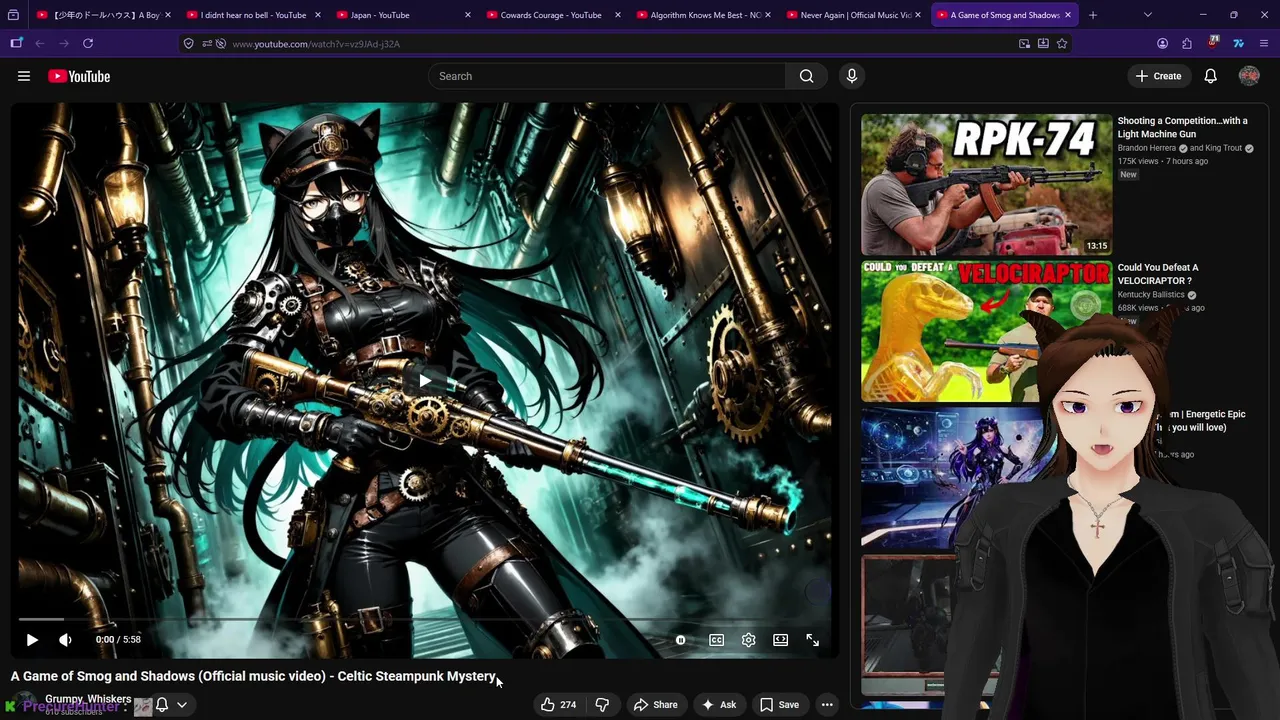Click the search magnifier button
Viewport: 1280px width, 720px height.
[x=806, y=76]
